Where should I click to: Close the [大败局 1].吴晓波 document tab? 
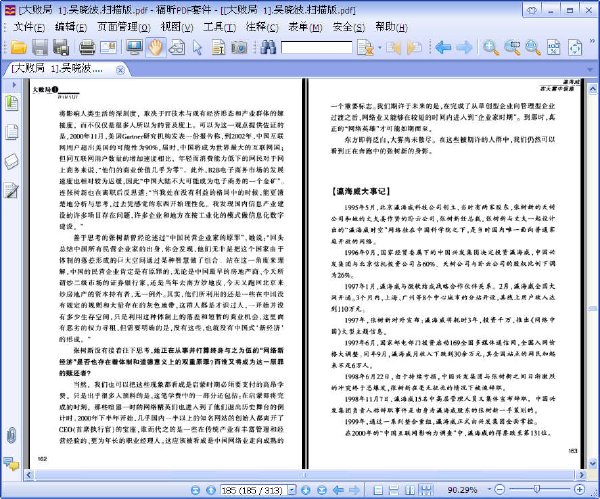click(120, 70)
